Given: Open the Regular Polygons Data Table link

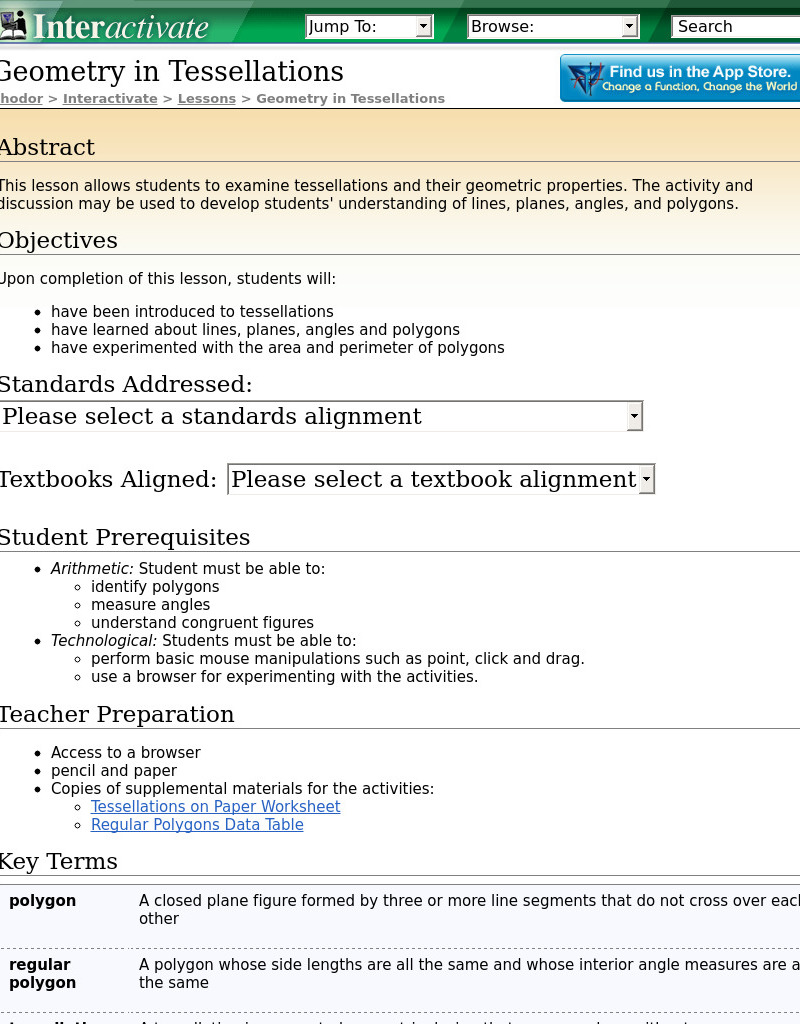Looking at the screenshot, I should pos(197,825).
